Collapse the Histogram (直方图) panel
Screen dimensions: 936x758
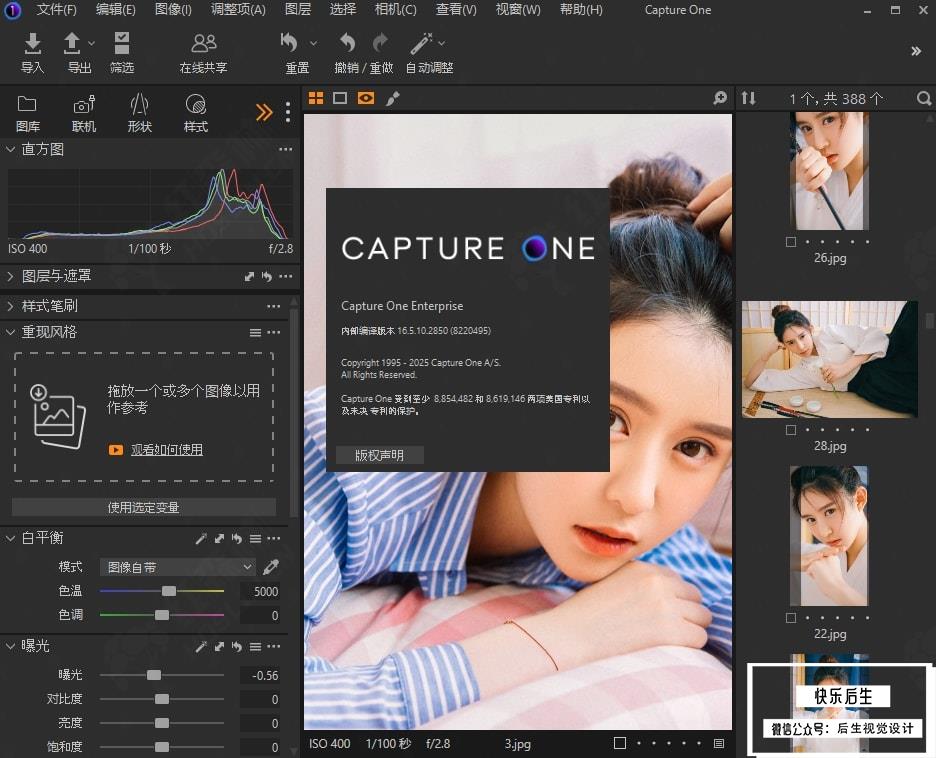tap(10, 149)
